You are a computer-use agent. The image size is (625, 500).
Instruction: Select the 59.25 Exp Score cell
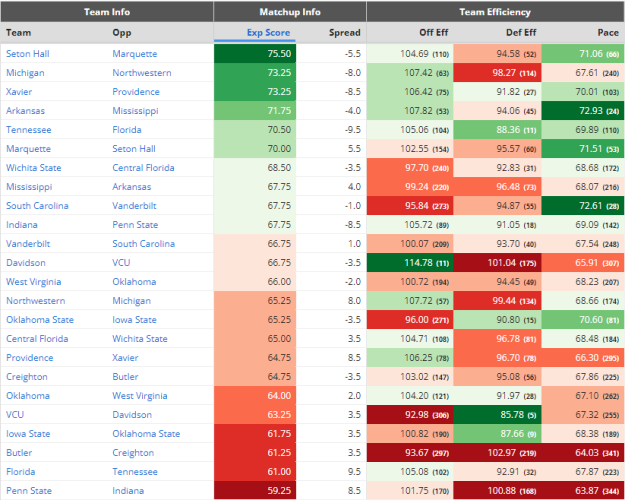(255, 490)
